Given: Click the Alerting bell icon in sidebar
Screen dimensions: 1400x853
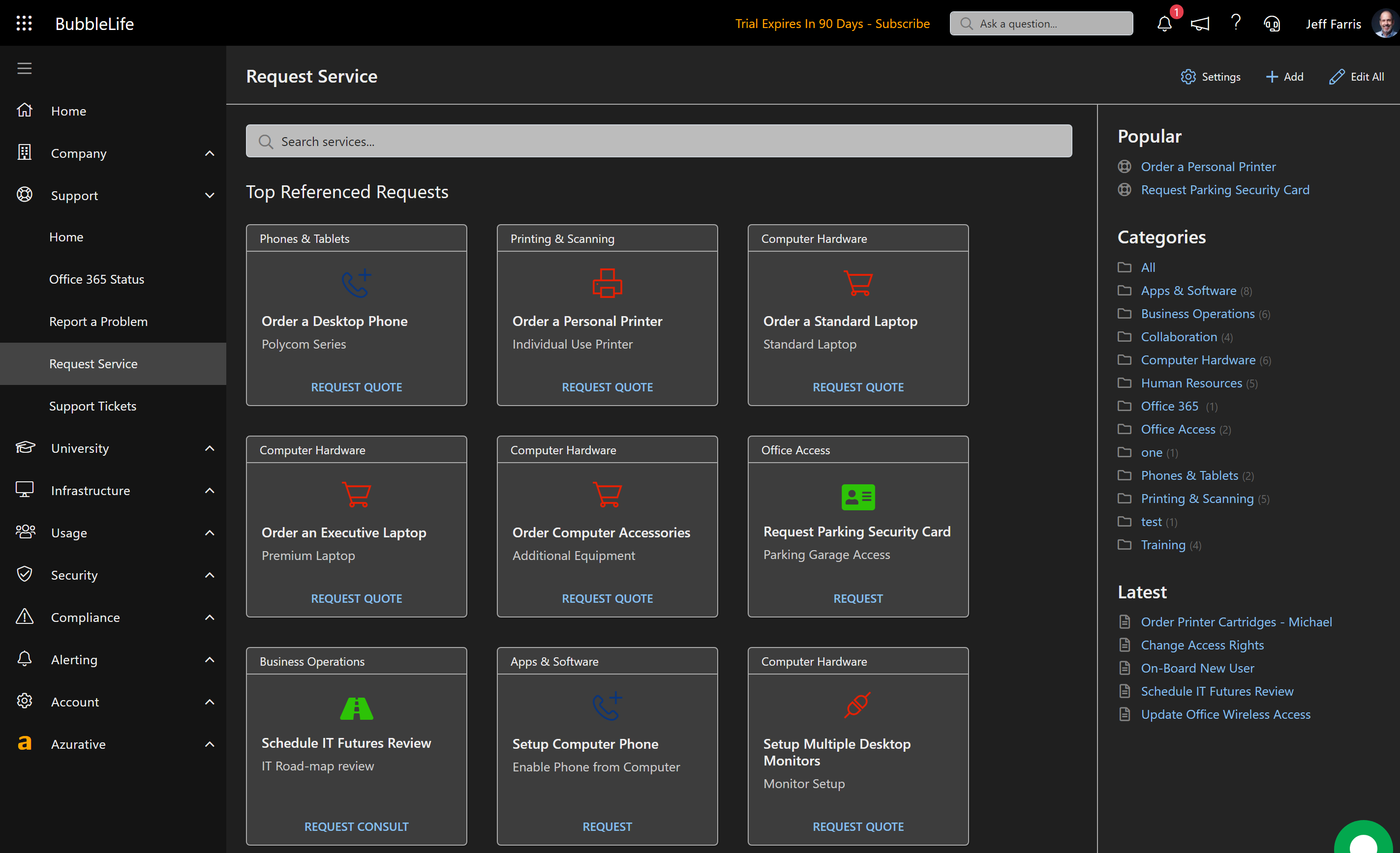Looking at the screenshot, I should (x=25, y=659).
